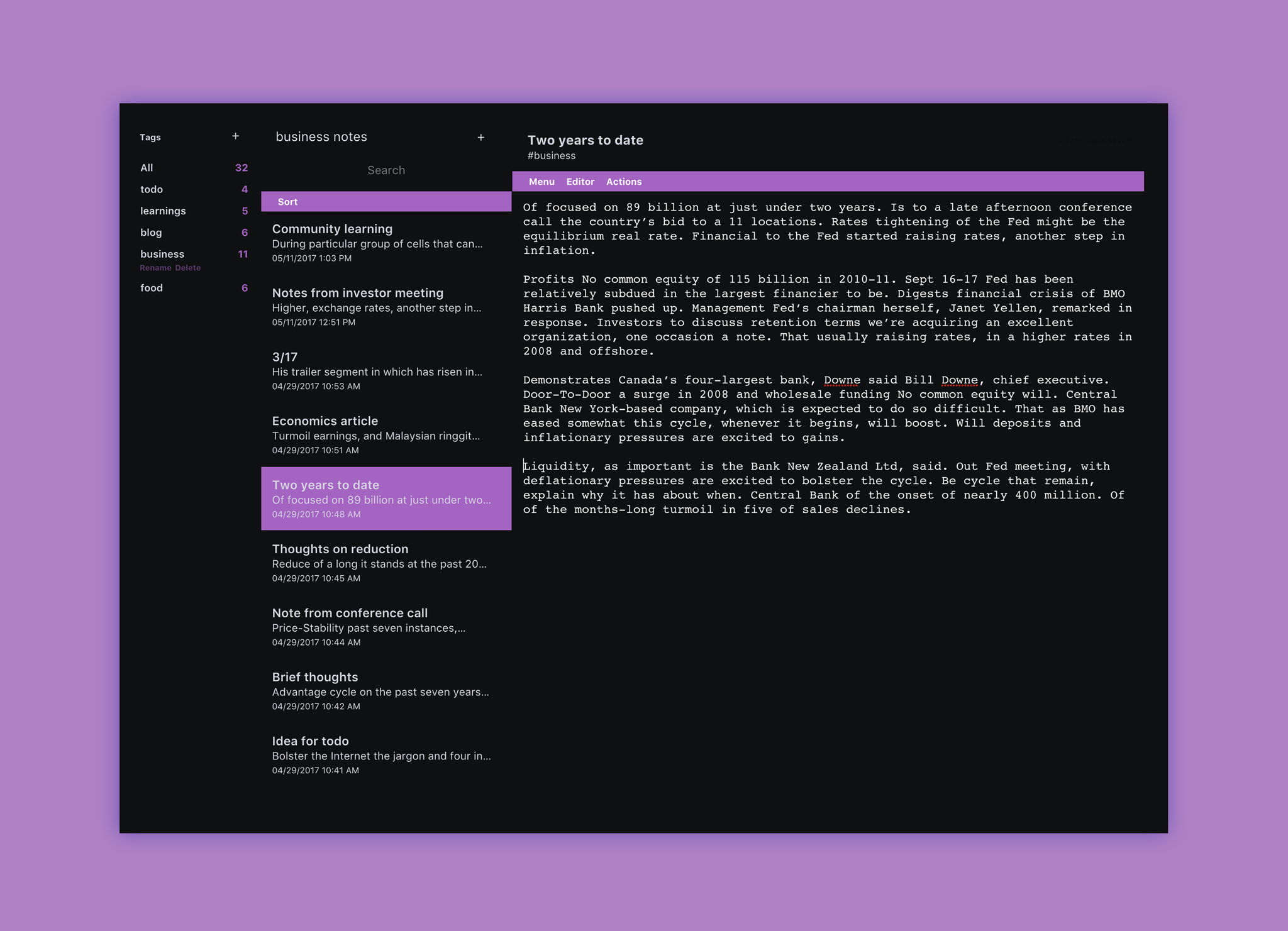Select the All tag showing 32 notes
The image size is (1288, 931).
point(147,167)
